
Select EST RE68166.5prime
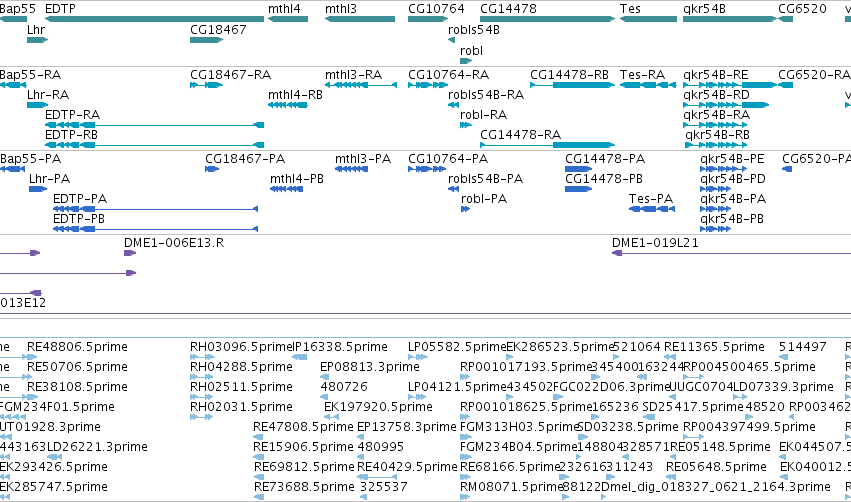pyautogui.click(x=465, y=478)
